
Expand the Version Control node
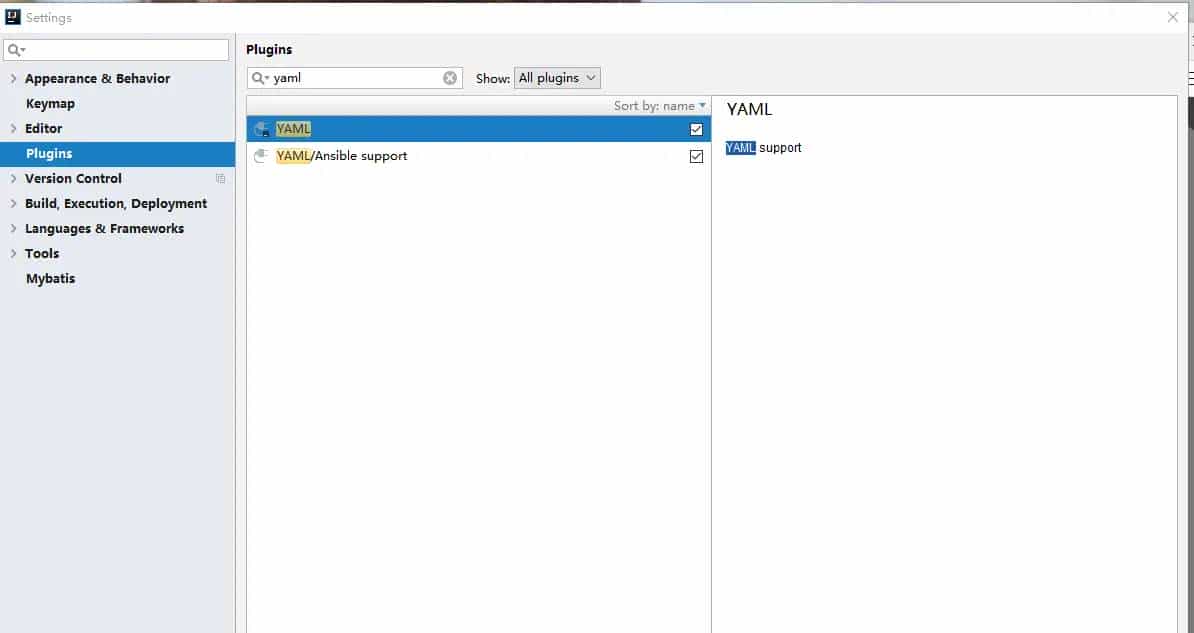tap(13, 178)
